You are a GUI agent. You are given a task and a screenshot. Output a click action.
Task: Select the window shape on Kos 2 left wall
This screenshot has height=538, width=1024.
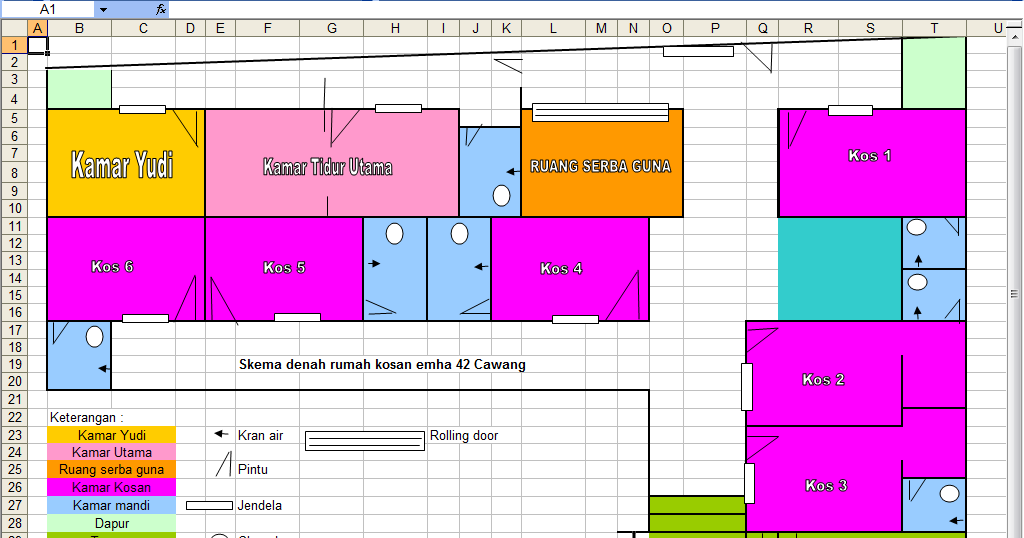coord(746,387)
